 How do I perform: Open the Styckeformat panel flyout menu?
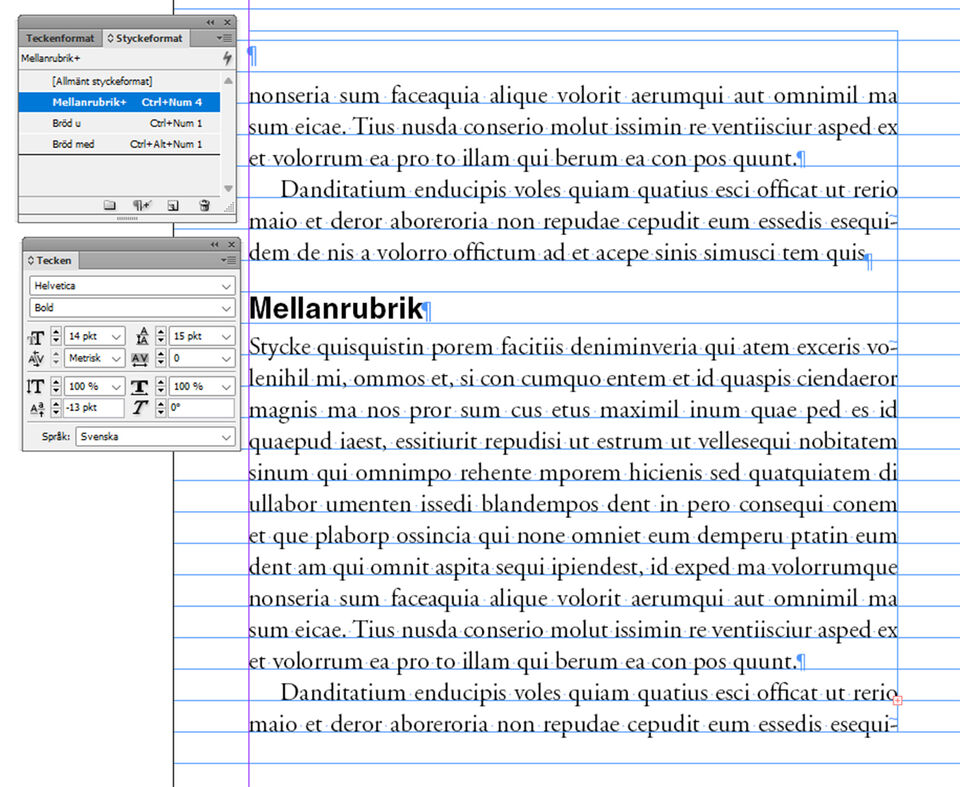pyautogui.click(x=224, y=38)
